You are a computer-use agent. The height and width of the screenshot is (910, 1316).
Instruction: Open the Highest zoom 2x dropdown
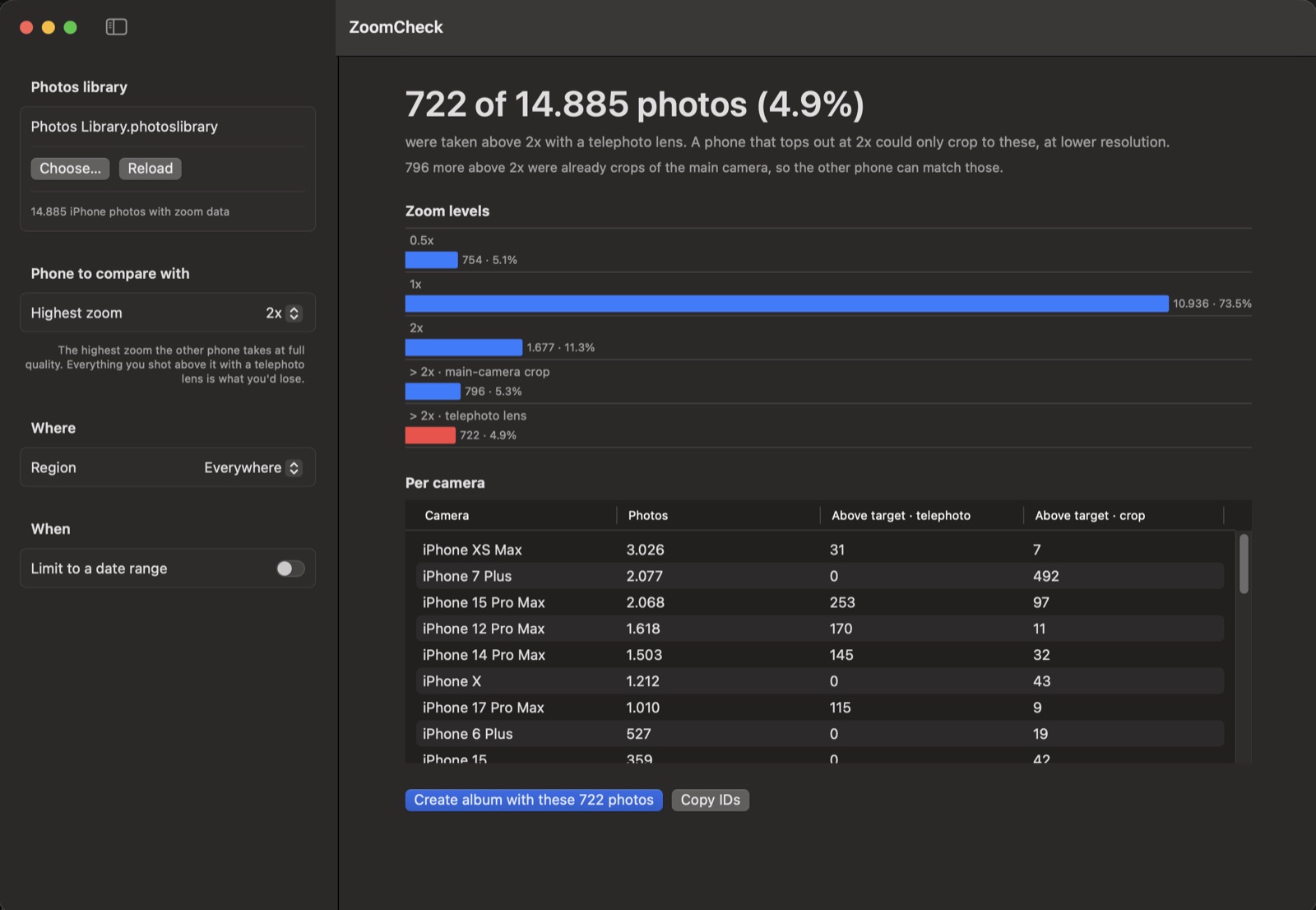[x=284, y=313]
